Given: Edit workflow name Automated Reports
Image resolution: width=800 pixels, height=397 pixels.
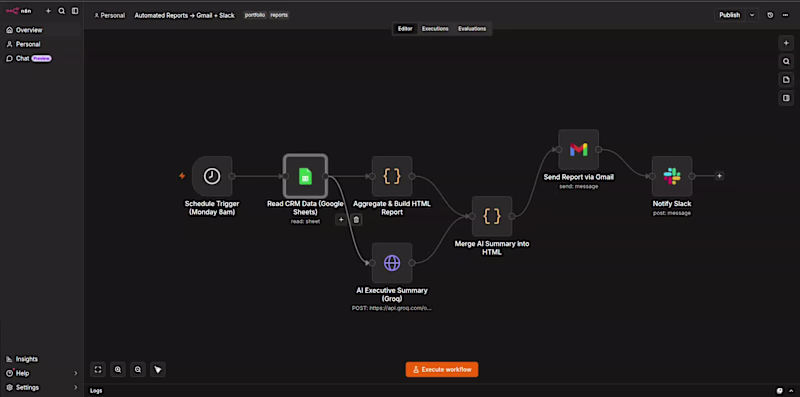Looking at the screenshot, I should pyautogui.click(x=184, y=15).
